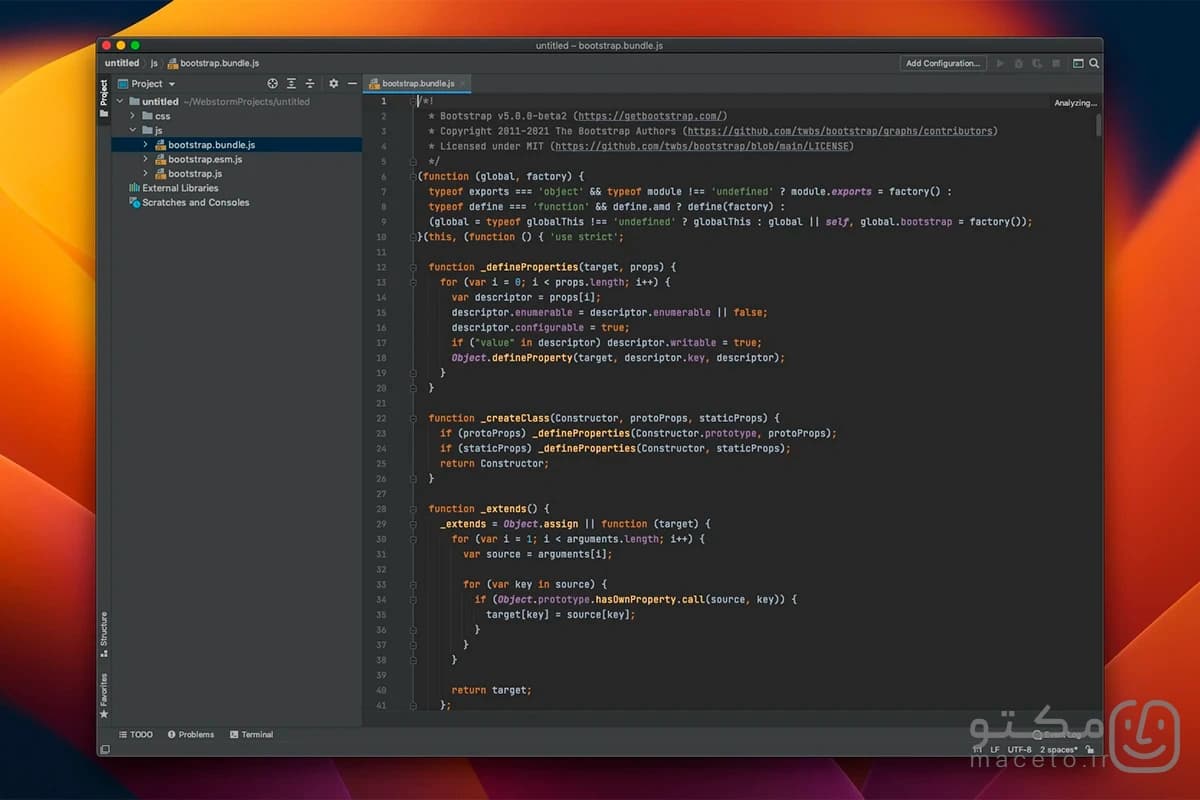The image size is (1200, 800).
Task: Open the UTF-8 encoding selector
Action: pyautogui.click(x=1019, y=749)
